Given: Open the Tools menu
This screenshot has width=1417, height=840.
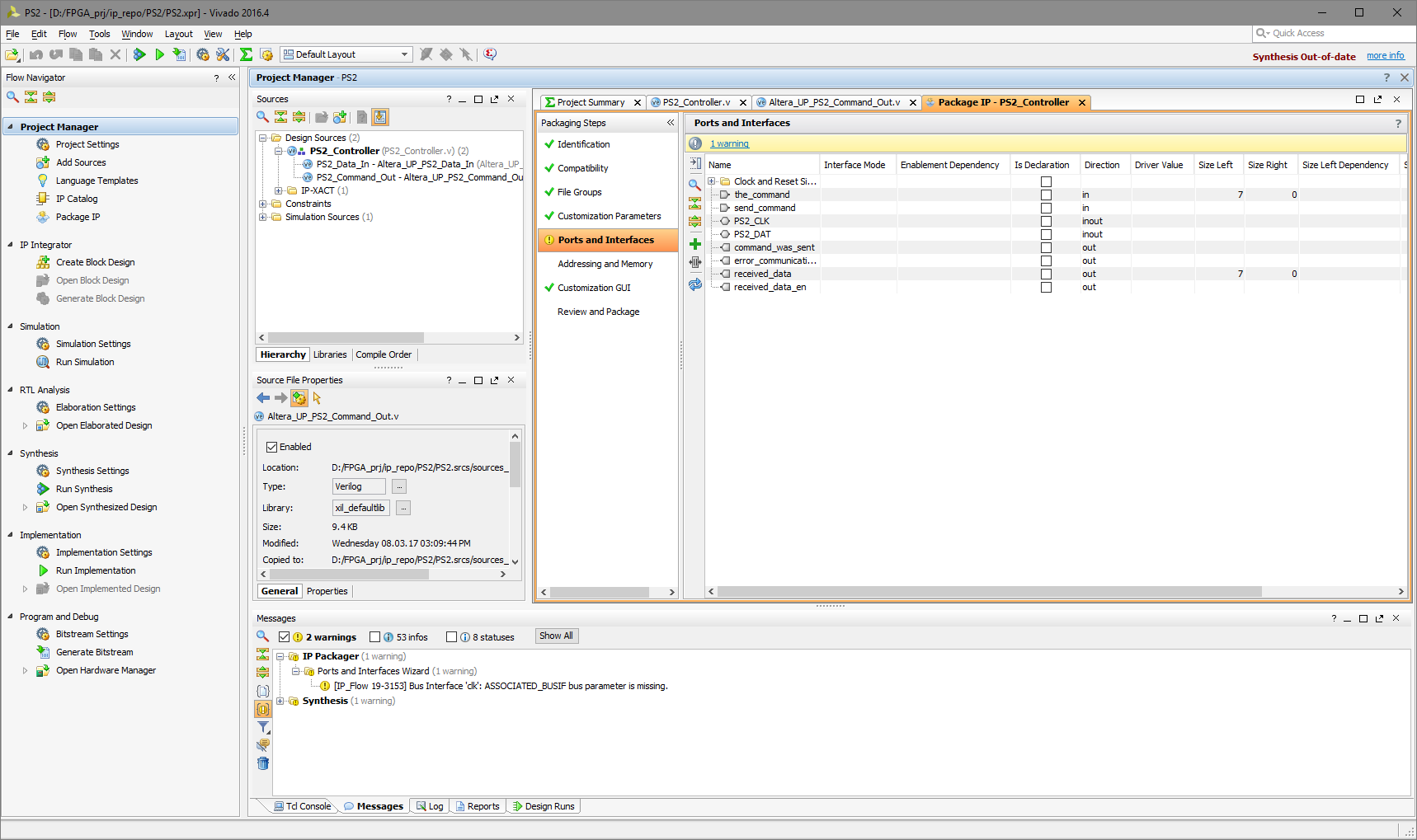Looking at the screenshot, I should (x=100, y=34).
